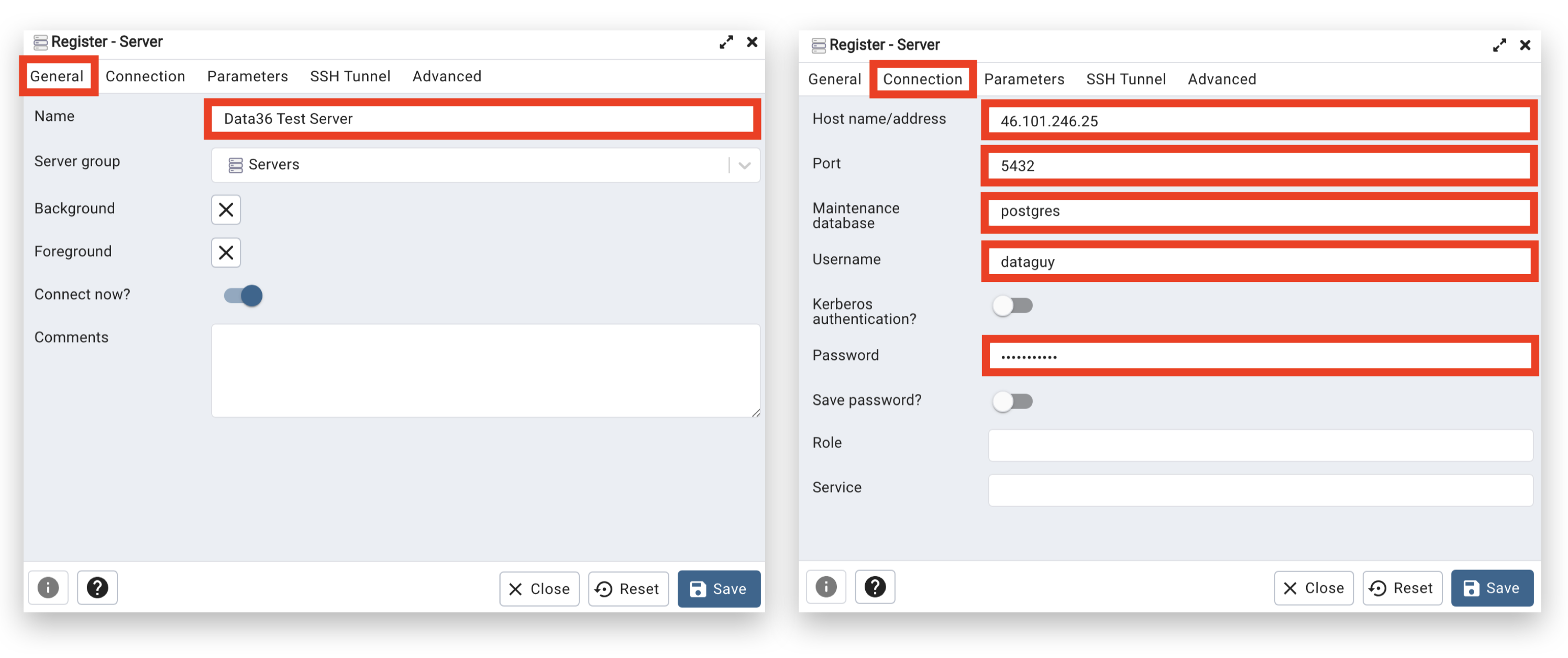Open the Parameters tab in left dialog
The image size is (1568, 658).
[x=247, y=76]
